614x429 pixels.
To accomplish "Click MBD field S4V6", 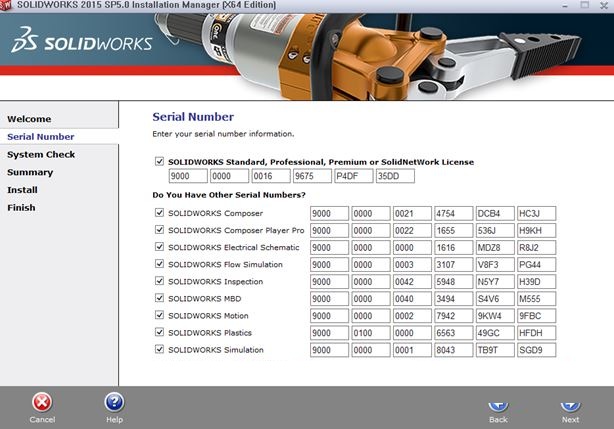I will click(x=495, y=299).
